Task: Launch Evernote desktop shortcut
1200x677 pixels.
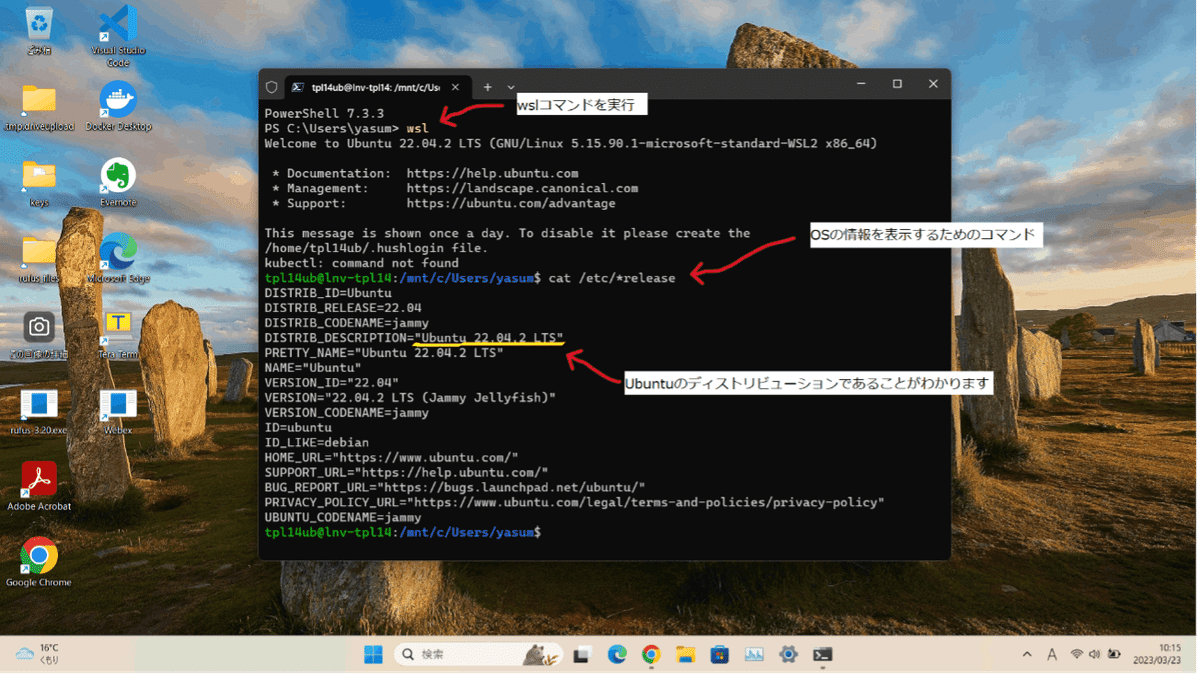Action: point(118,184)
